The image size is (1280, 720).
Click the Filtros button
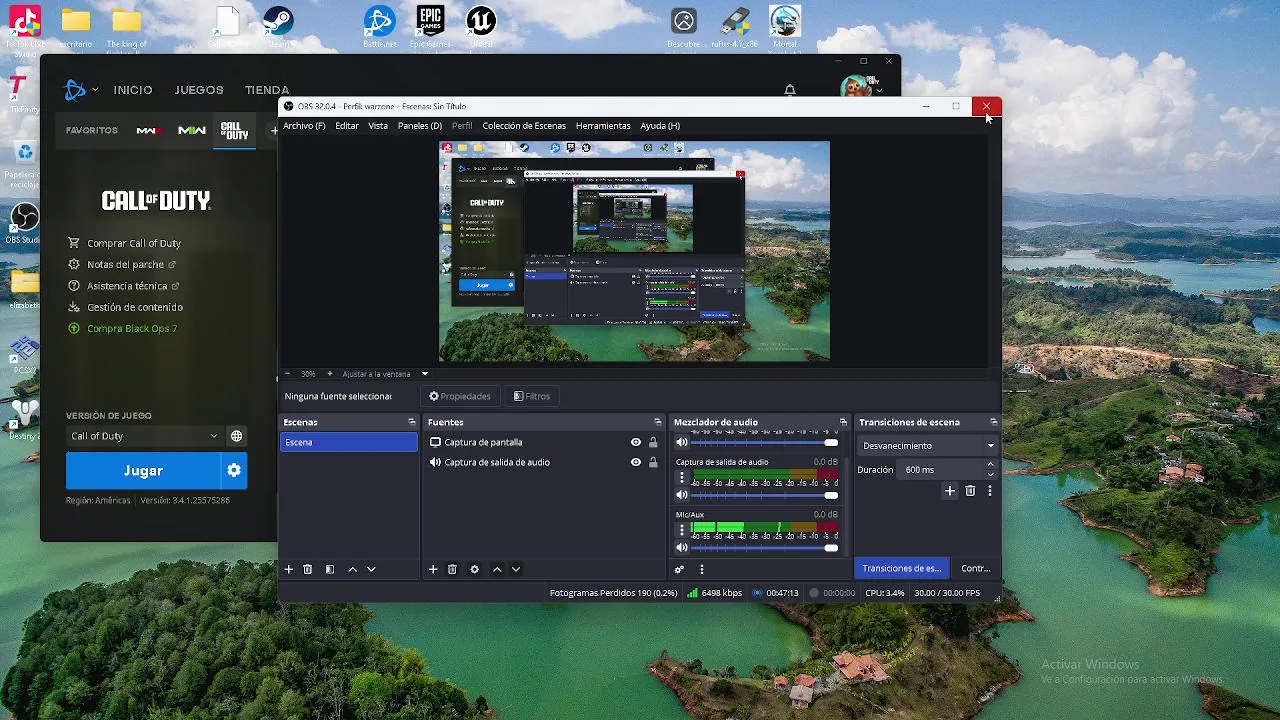(532, 396)
